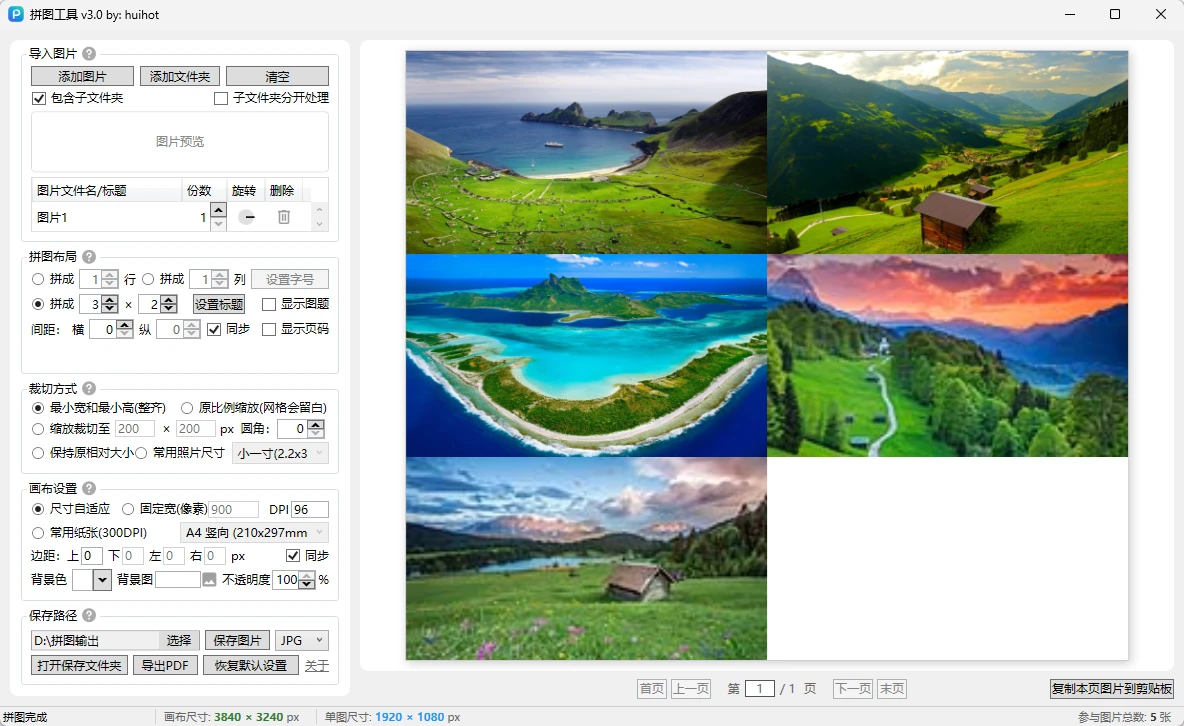Screen dimensions: 1184x726
Task: Open the 背景色 color dropdown arrow
Action: (103, 580)
